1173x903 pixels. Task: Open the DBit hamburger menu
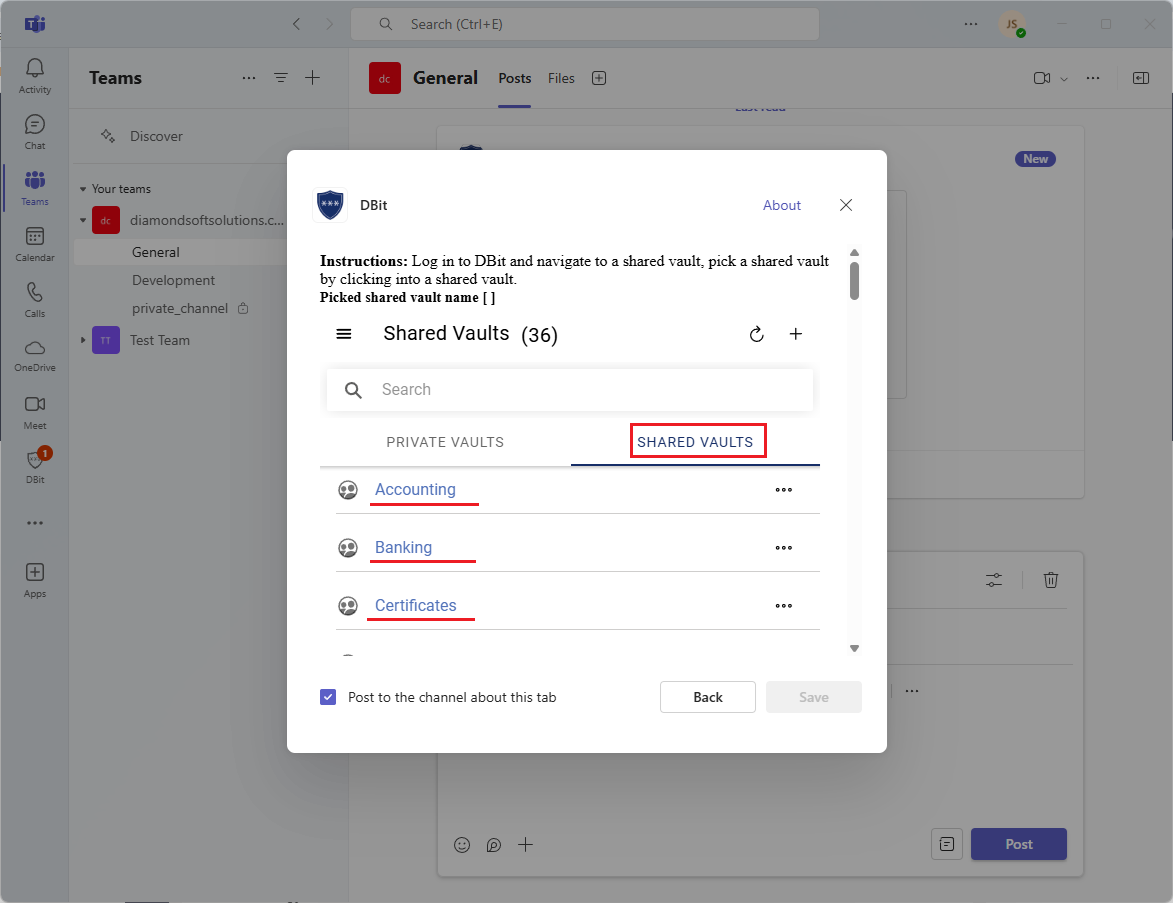tap(344, 334)
